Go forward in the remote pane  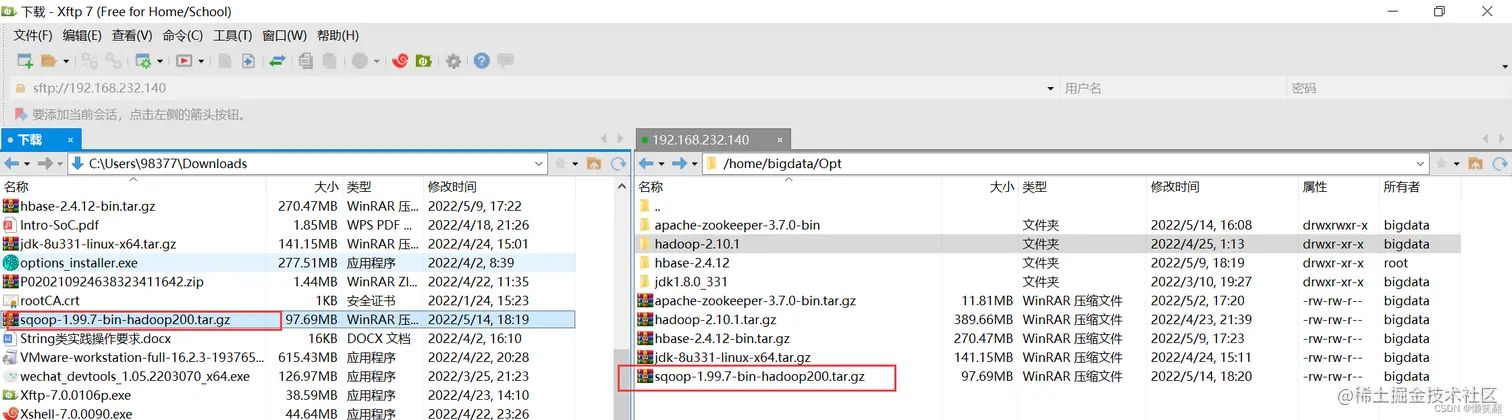pos(680,163)
